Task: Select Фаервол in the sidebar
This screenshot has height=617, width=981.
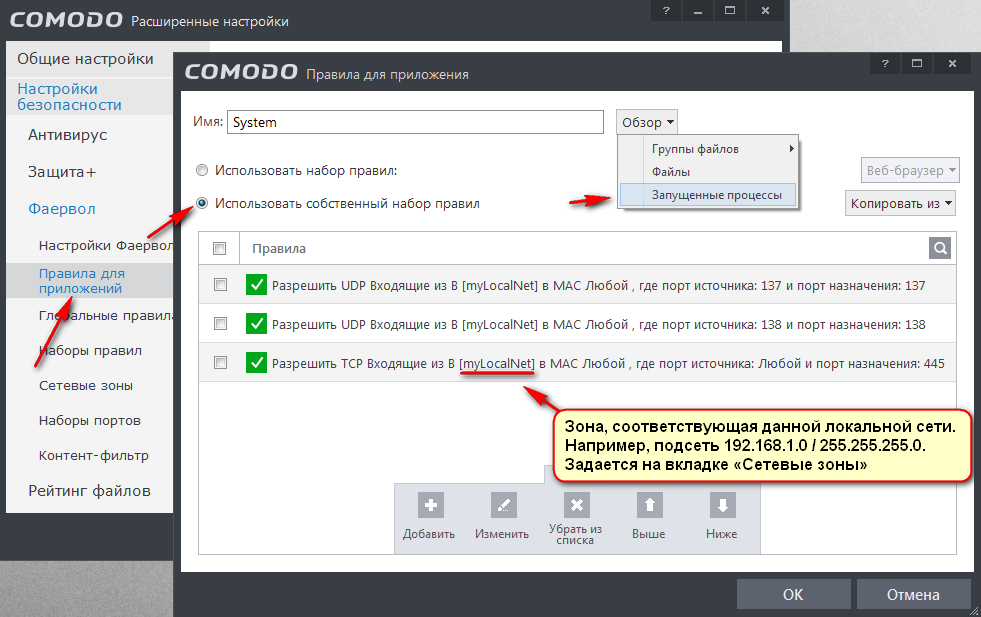Action: (x=62, y=209)
